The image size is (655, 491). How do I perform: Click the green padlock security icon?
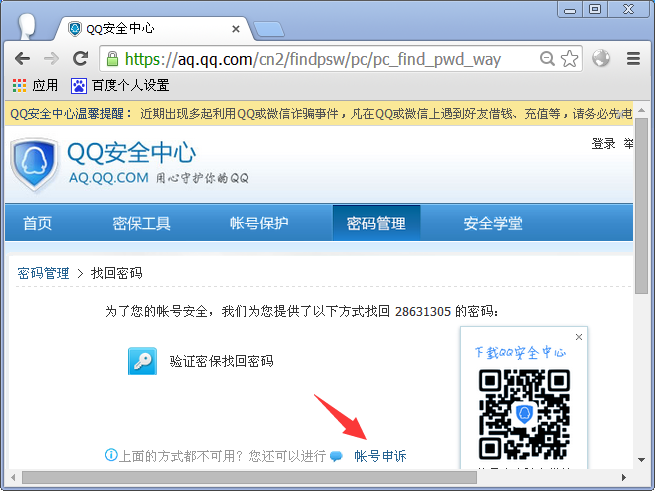coord(112,59)
